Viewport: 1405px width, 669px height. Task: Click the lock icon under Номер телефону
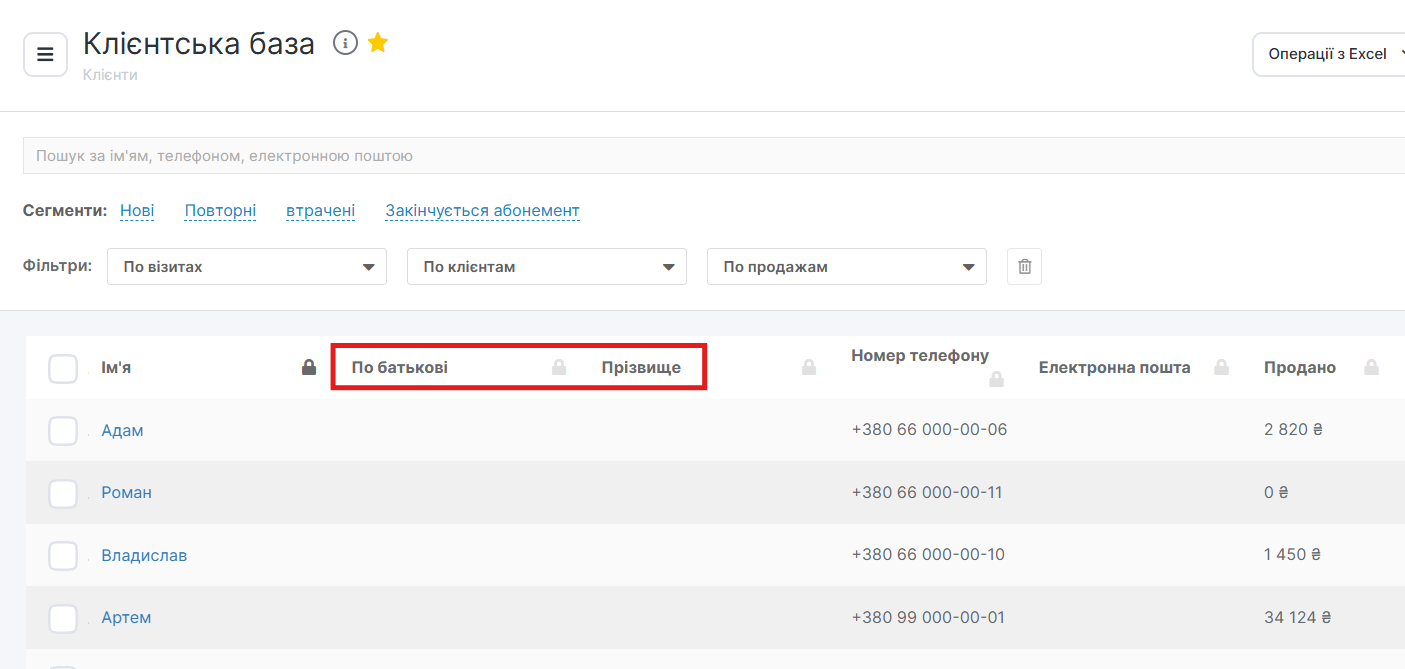[996, 379]
